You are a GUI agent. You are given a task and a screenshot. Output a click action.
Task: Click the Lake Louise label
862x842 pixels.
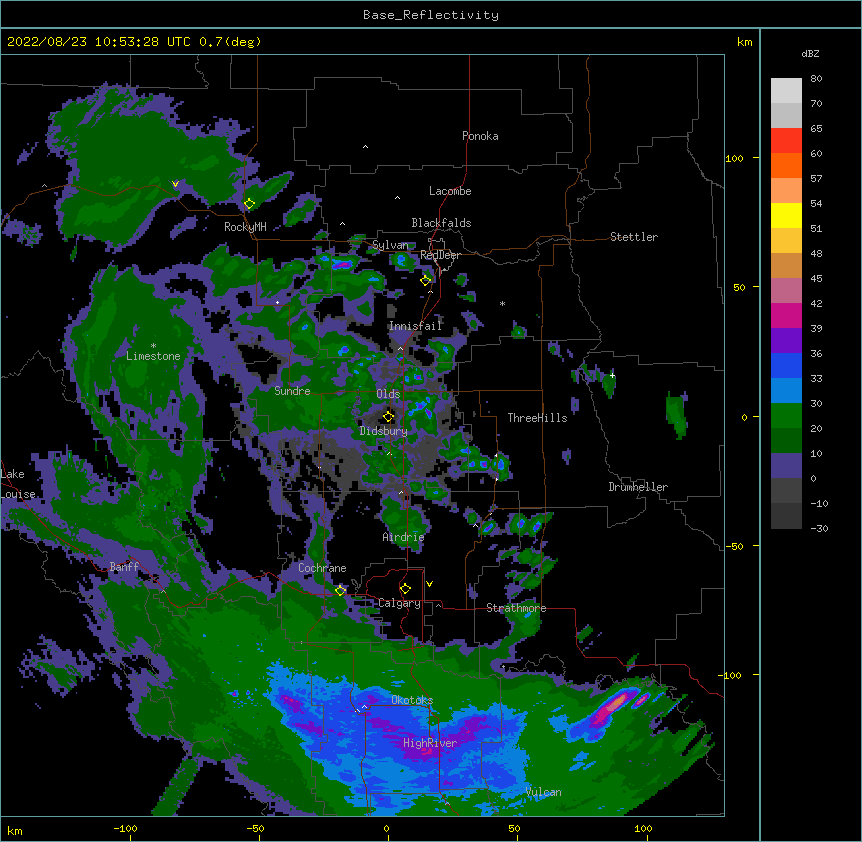point(18,484)
